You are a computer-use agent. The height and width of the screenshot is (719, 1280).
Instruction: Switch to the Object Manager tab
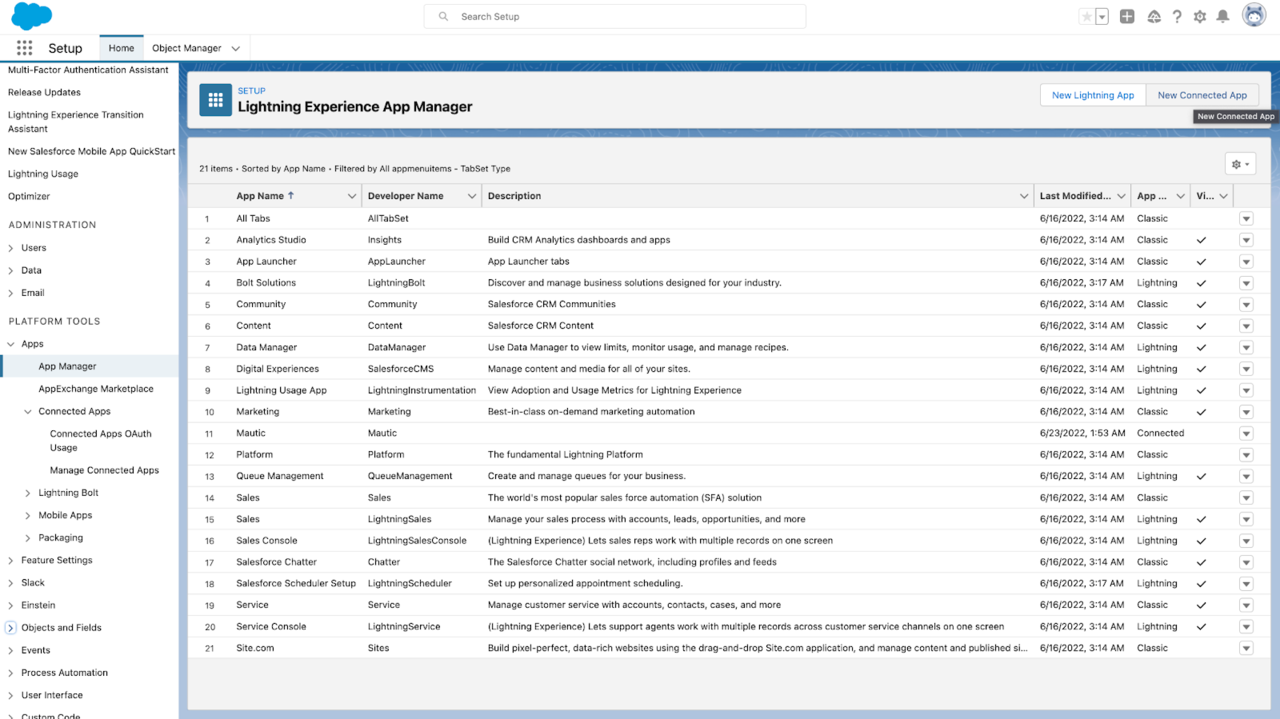pyautogui.click(x=189, y=47)
